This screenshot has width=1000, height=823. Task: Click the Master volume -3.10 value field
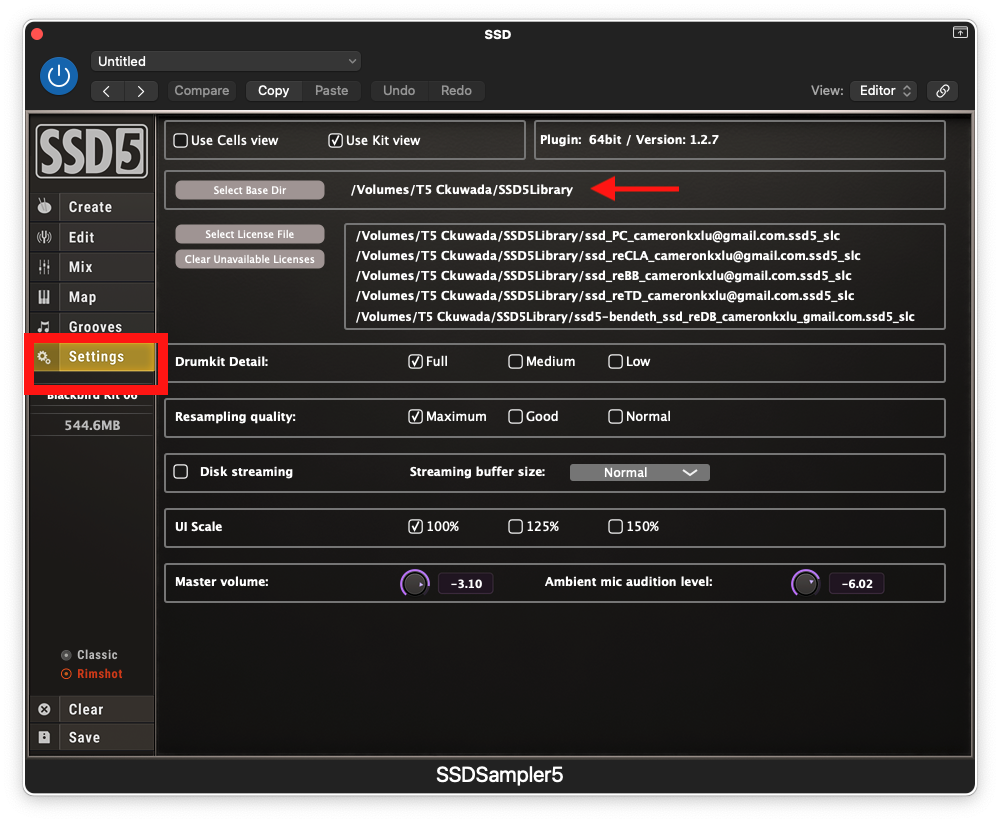click(x=466, y=584)
